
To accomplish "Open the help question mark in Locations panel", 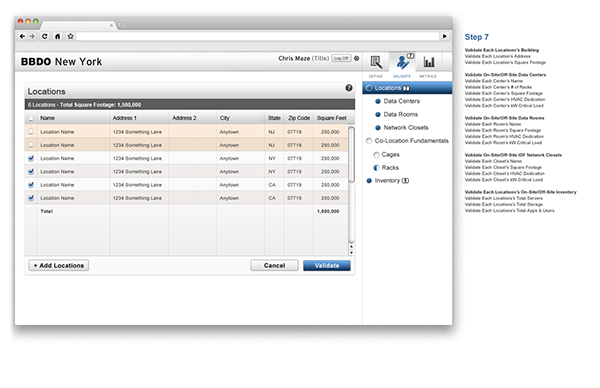I will coord(349,88).
